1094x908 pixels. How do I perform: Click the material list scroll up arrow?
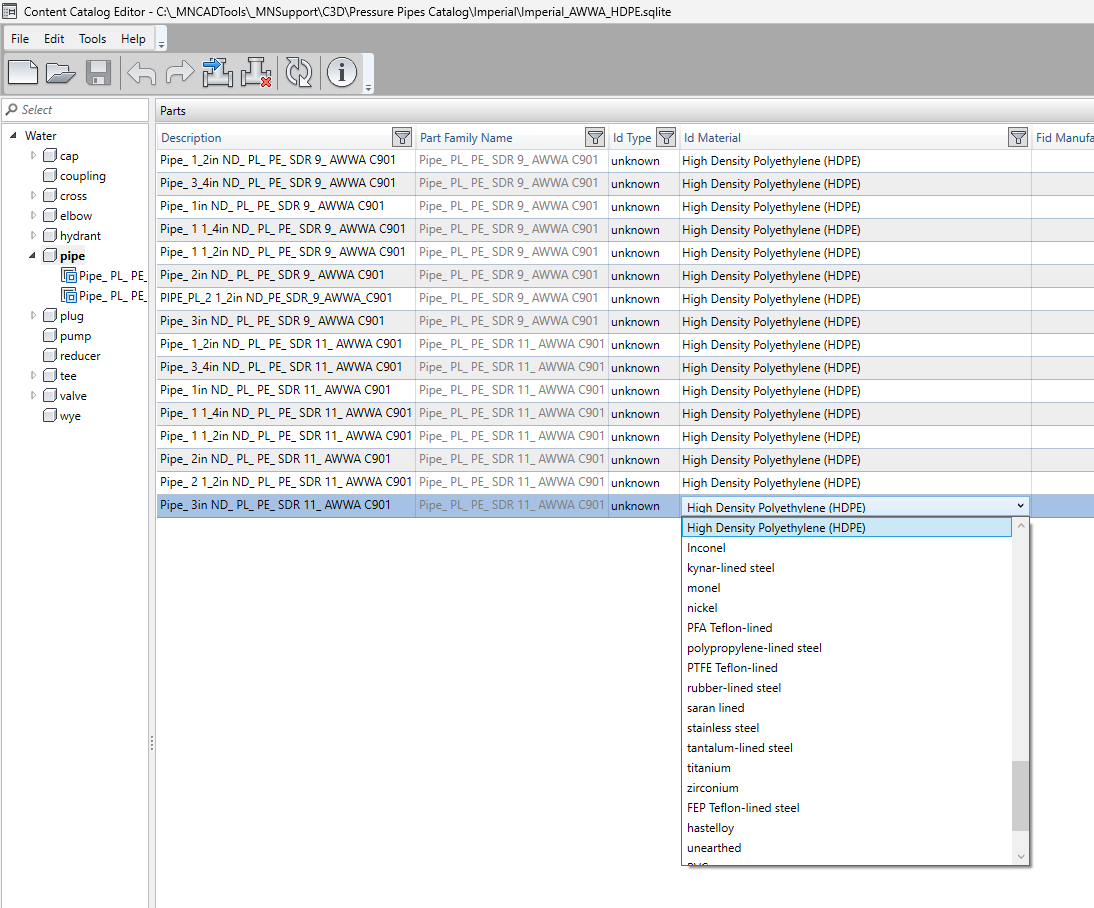coord(1021,526)
